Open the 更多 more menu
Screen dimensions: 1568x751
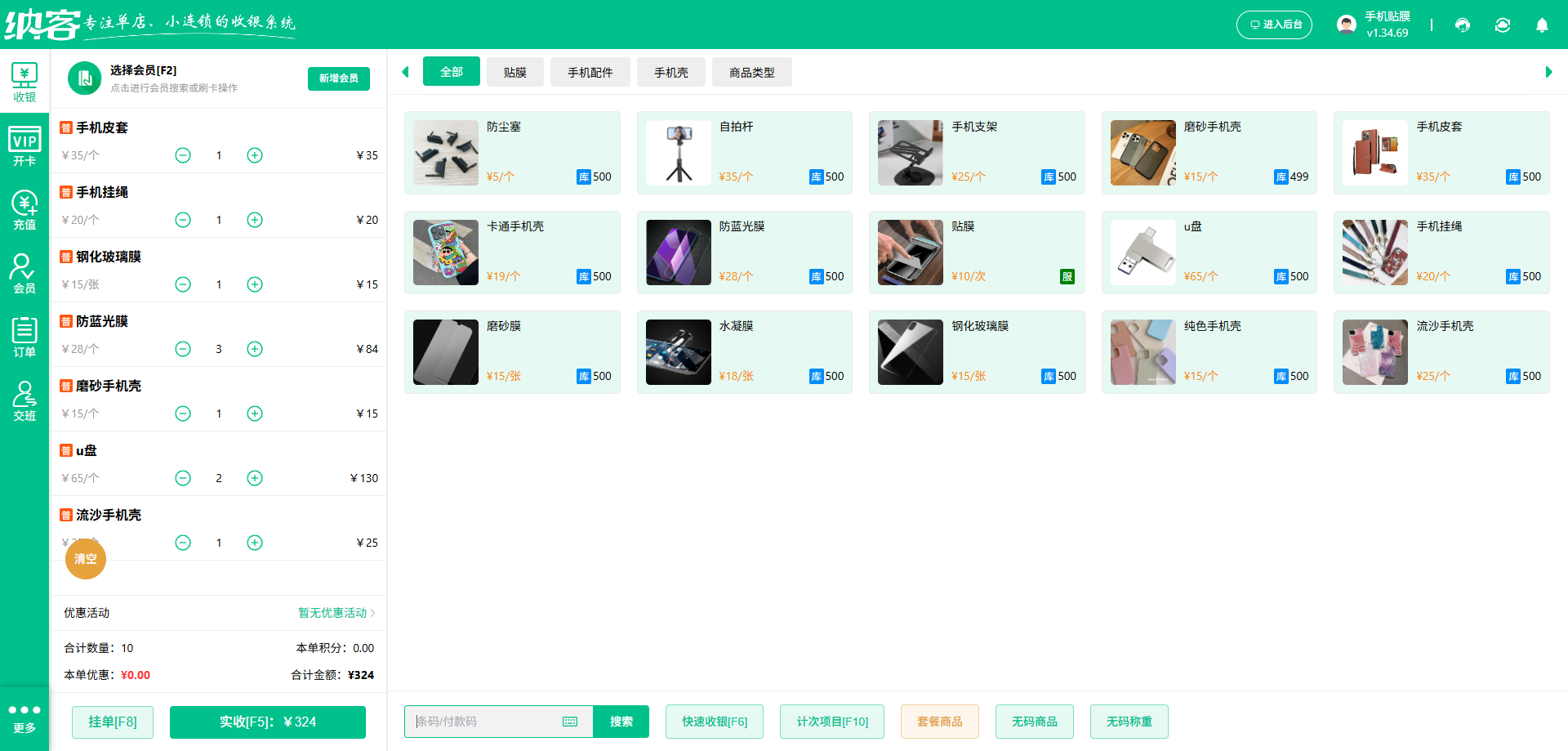coord(24,719)
